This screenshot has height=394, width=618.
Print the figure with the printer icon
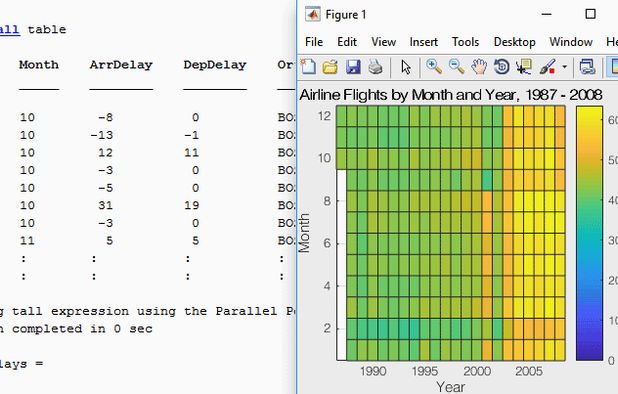(x=376, y=67)
